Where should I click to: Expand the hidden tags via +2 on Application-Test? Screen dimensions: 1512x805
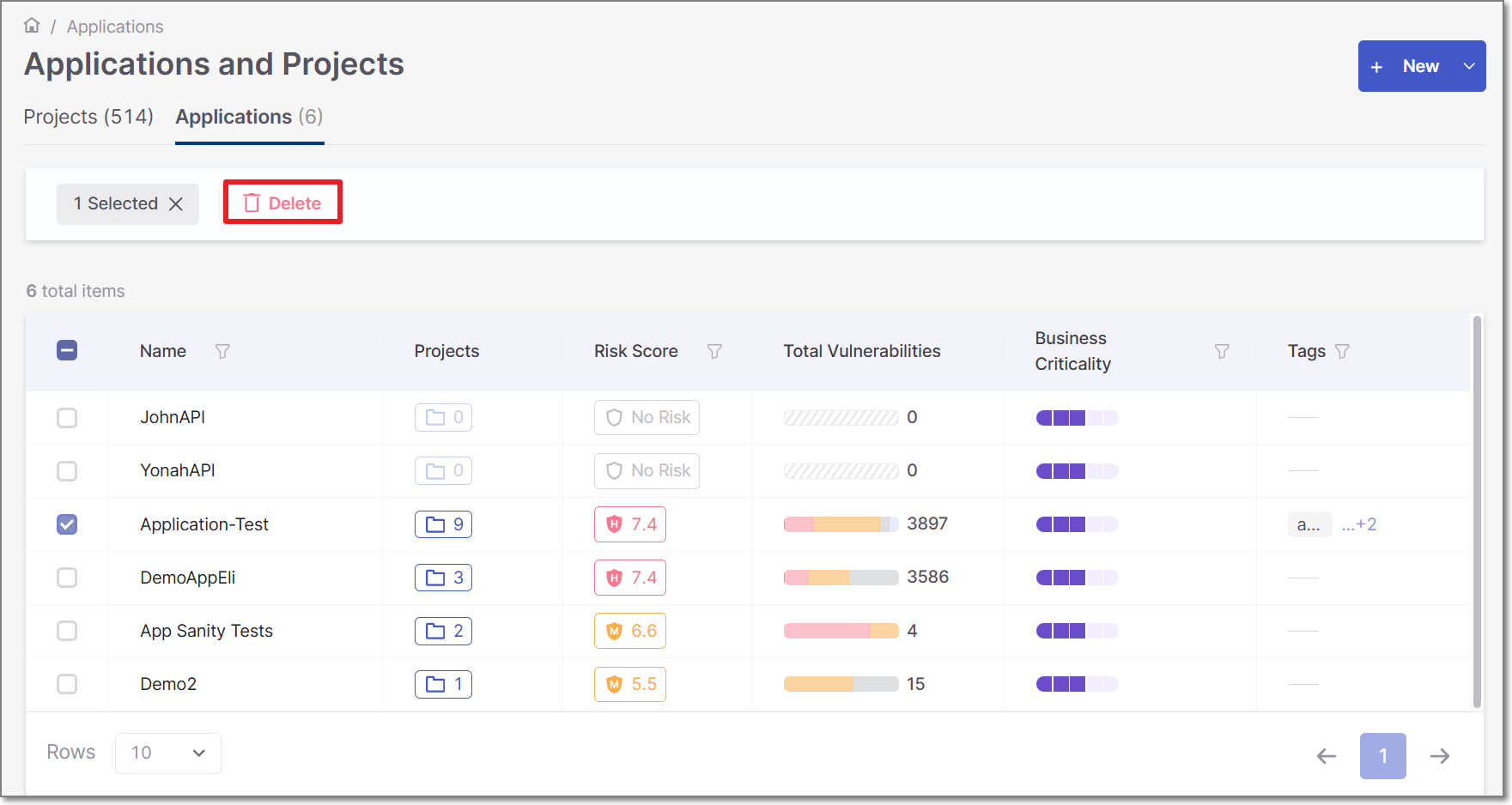(x=1358, y=524)
